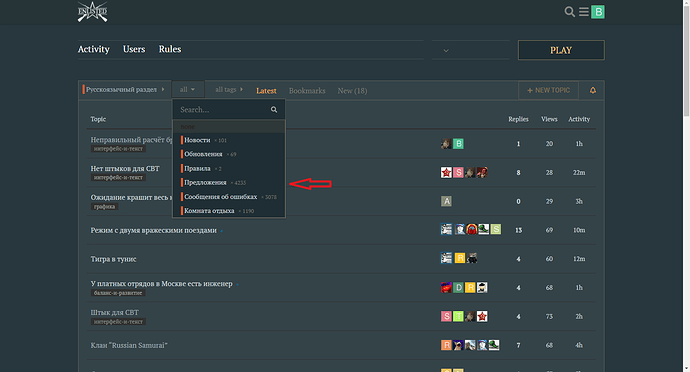Open orange R avatar in Russian Samurai row

click(x=446, y=345)
